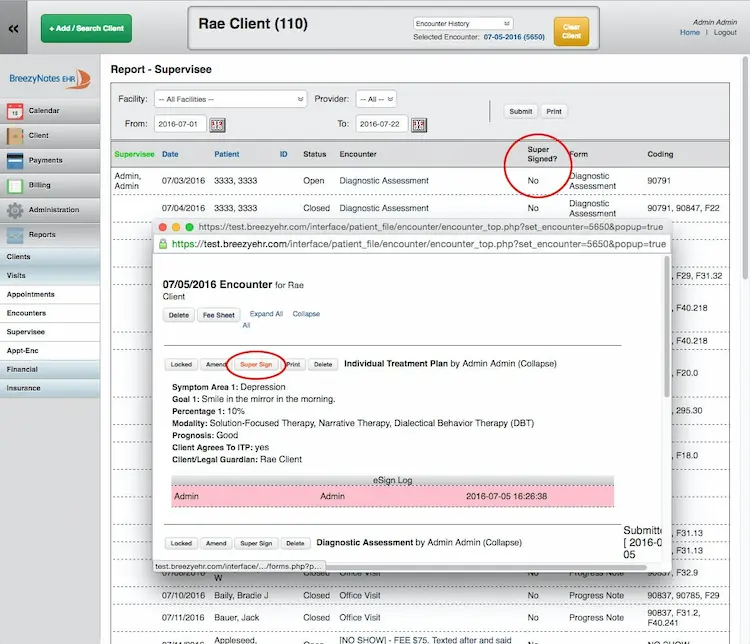Open the Facility dropdown
The height and width of the screenshot is (644, 750).
pyautogui.click(x=231, y=99)
